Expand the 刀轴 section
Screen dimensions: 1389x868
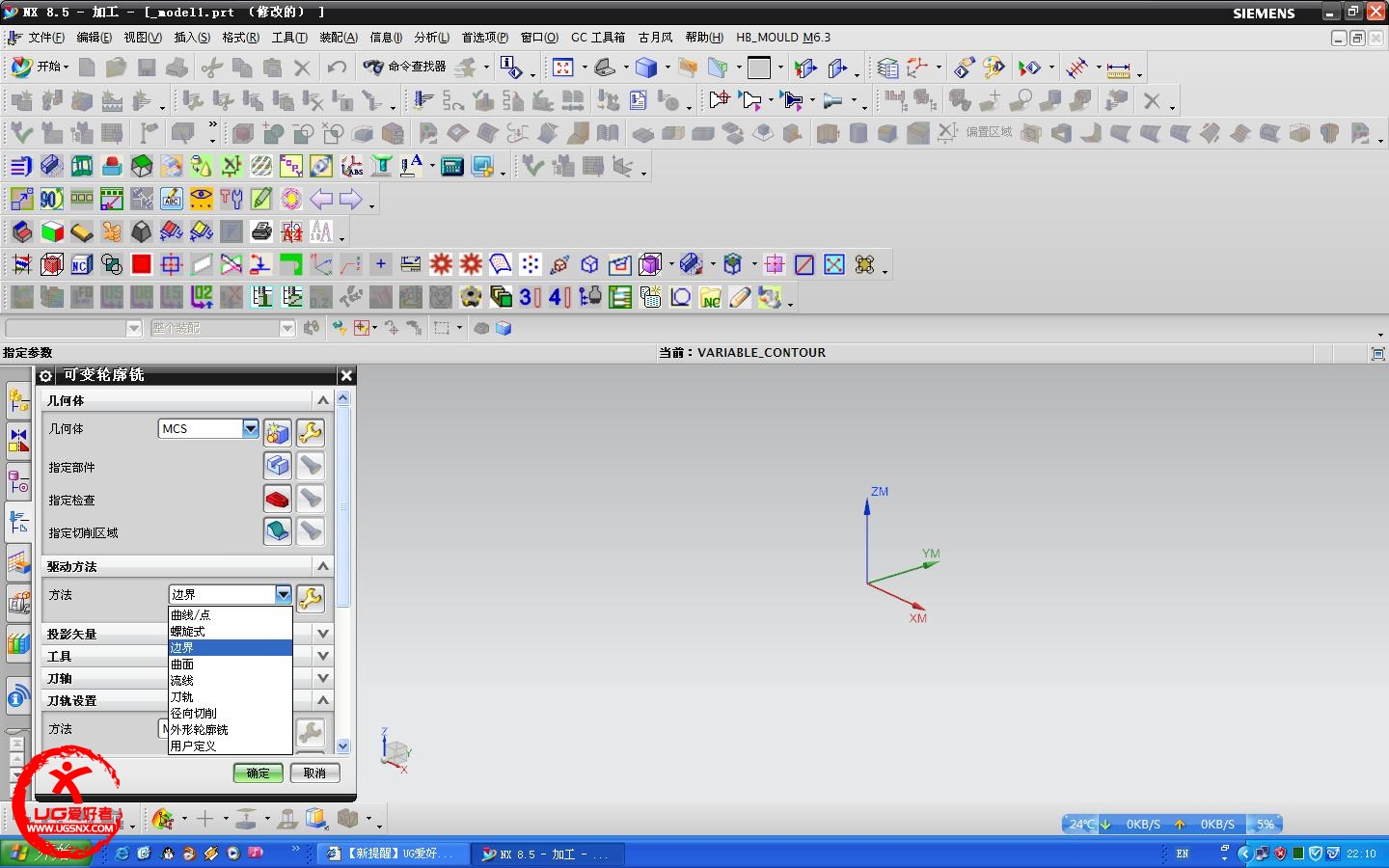(323, 678)
